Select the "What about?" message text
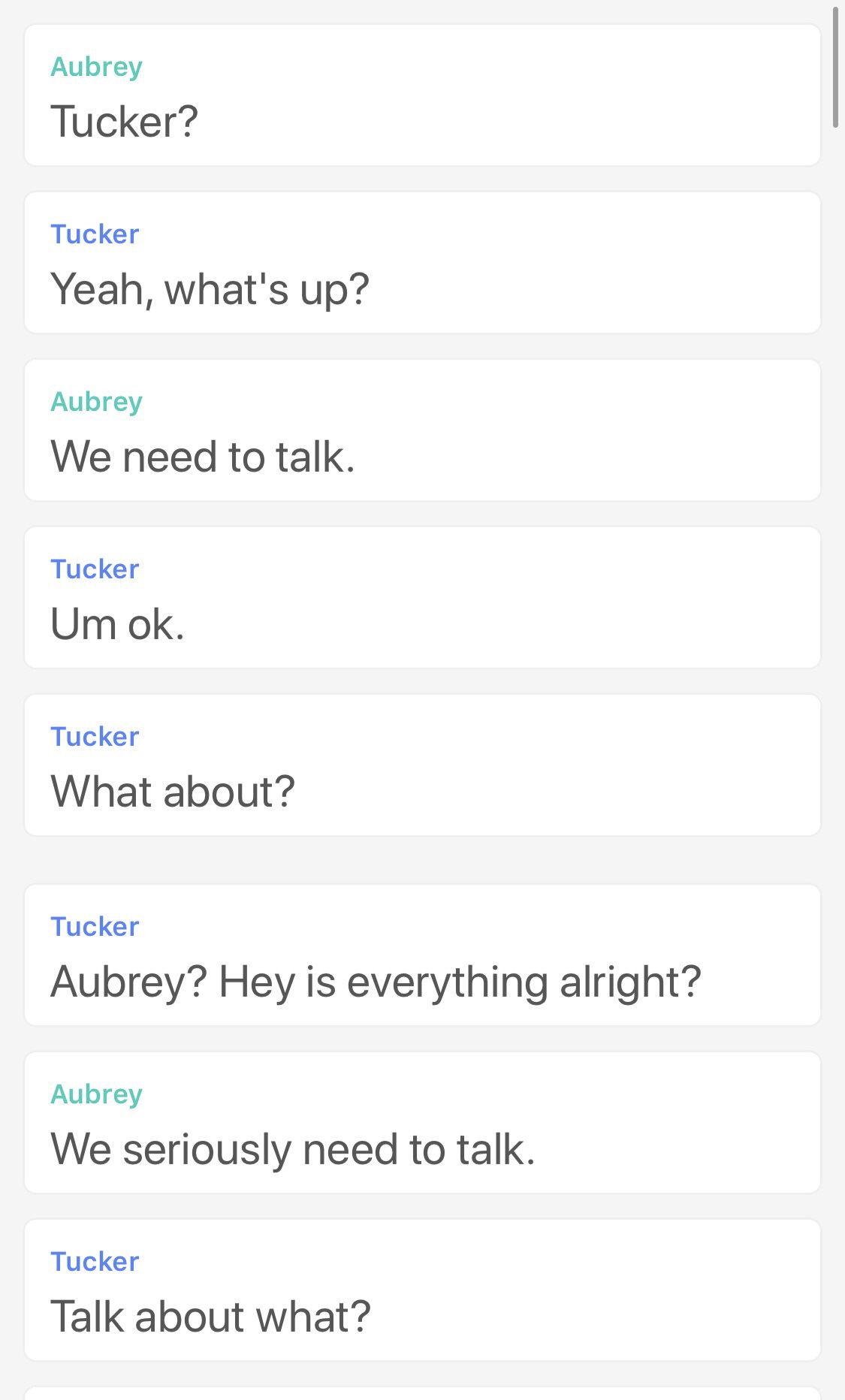The width and height of the screenshot is (845, 1400). pos(173,792)
